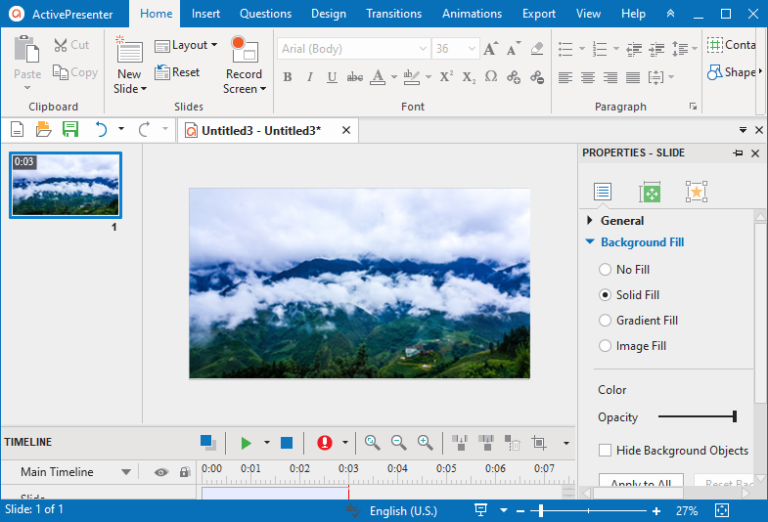
Task: Align text right
Action: pos(610,77)
